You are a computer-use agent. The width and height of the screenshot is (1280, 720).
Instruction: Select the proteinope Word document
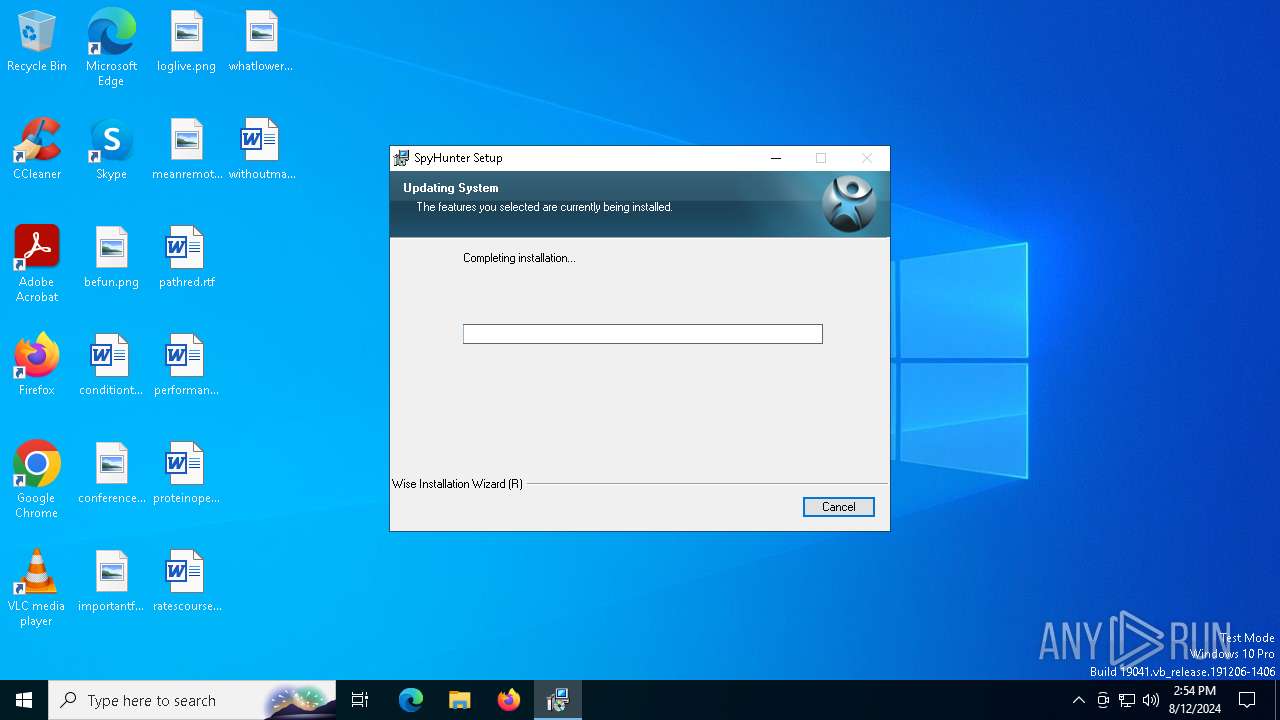tap(187, 474)
